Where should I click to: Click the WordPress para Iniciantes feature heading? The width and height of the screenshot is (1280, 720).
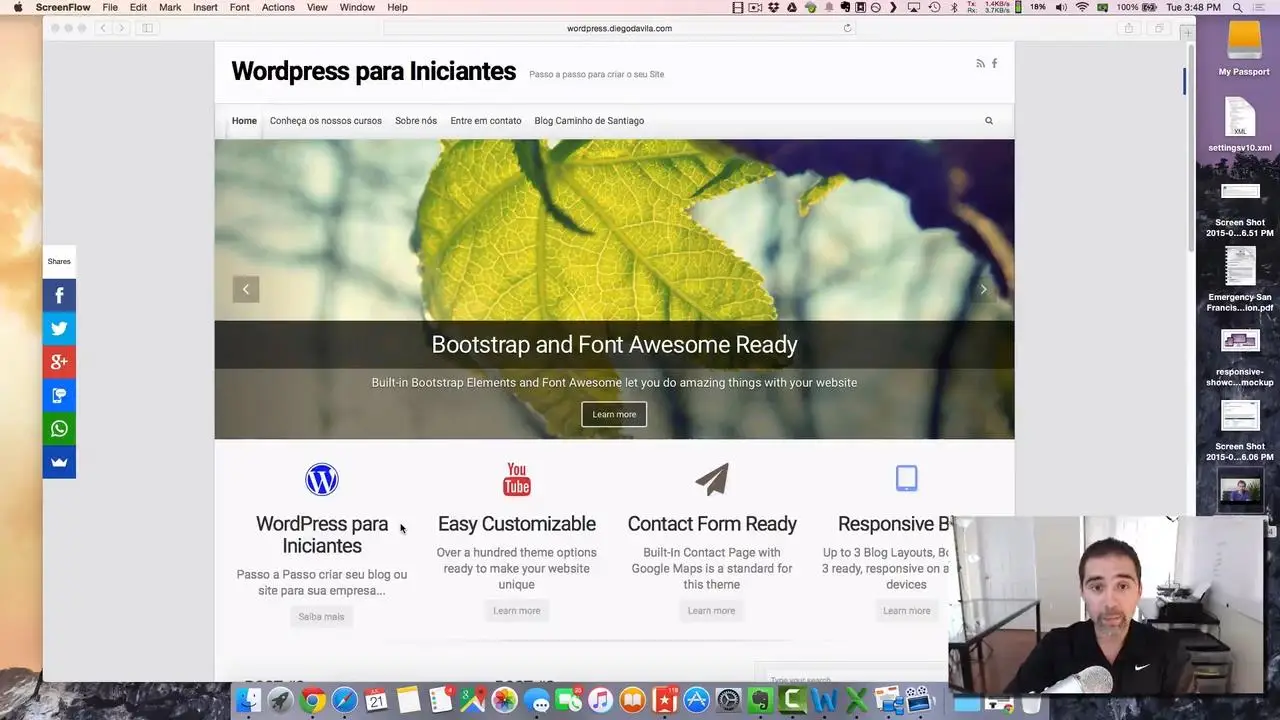coord(322,535)
